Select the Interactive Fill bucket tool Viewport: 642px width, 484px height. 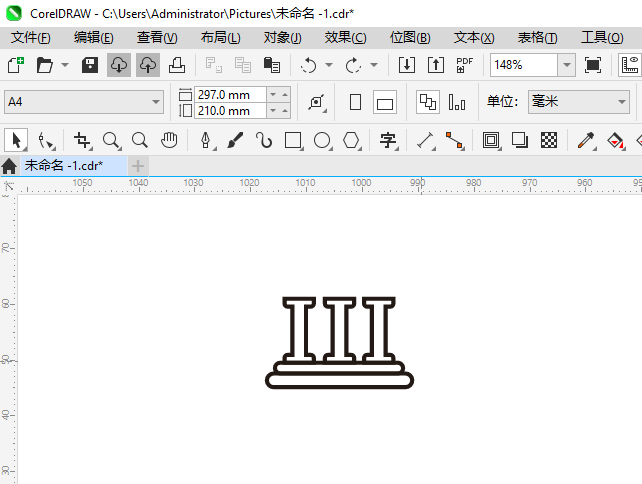[x=615, y=140]
